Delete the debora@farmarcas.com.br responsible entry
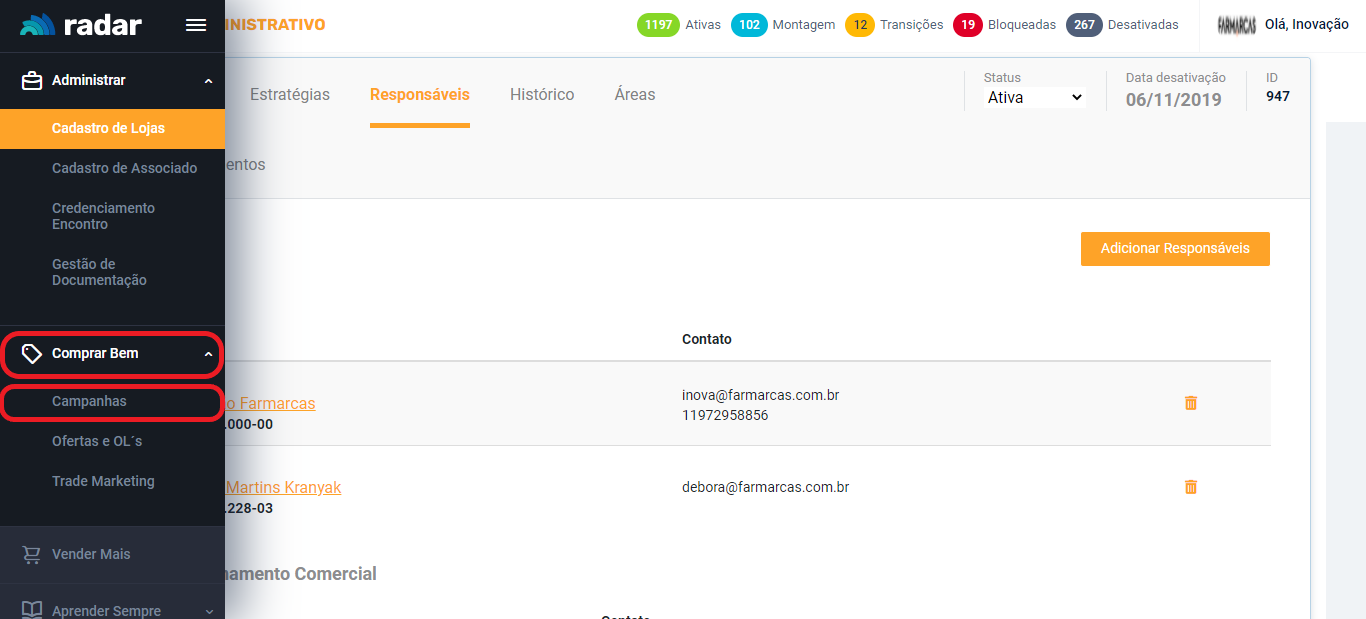Screen dimensions: 1366x619 click(x=1190, y=487)
